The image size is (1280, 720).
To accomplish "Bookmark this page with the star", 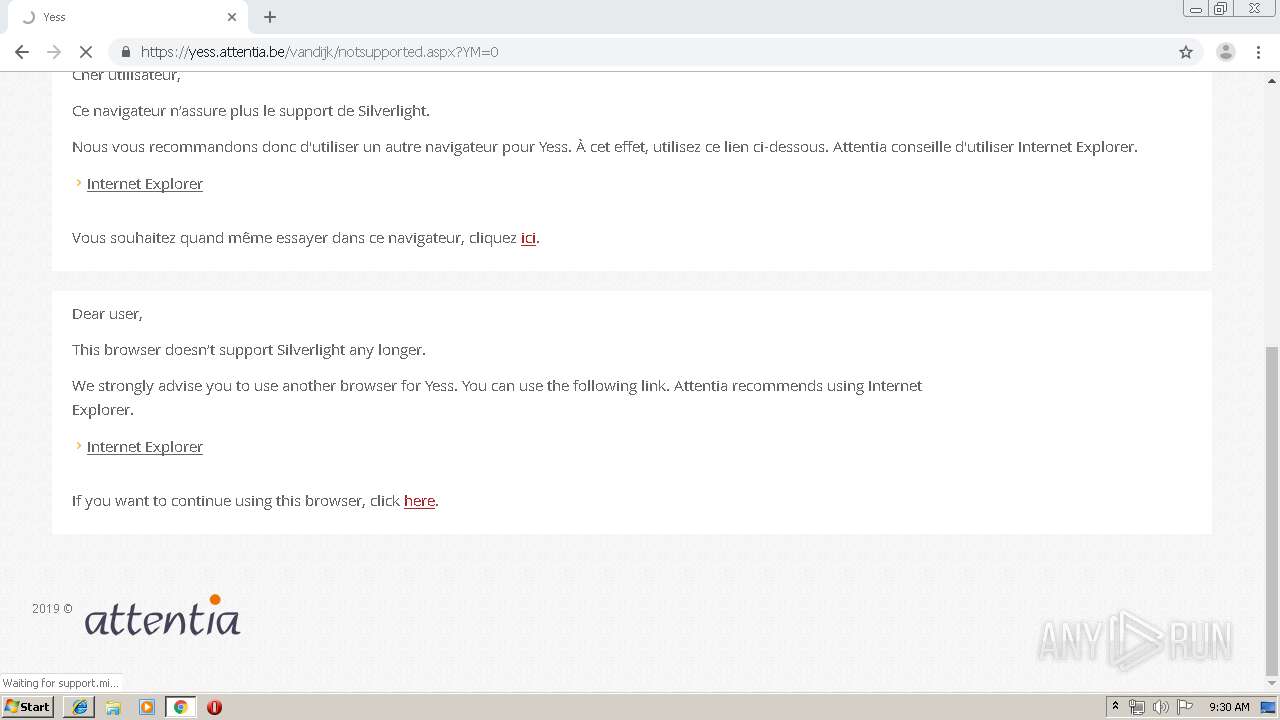I will point(1186,52).
